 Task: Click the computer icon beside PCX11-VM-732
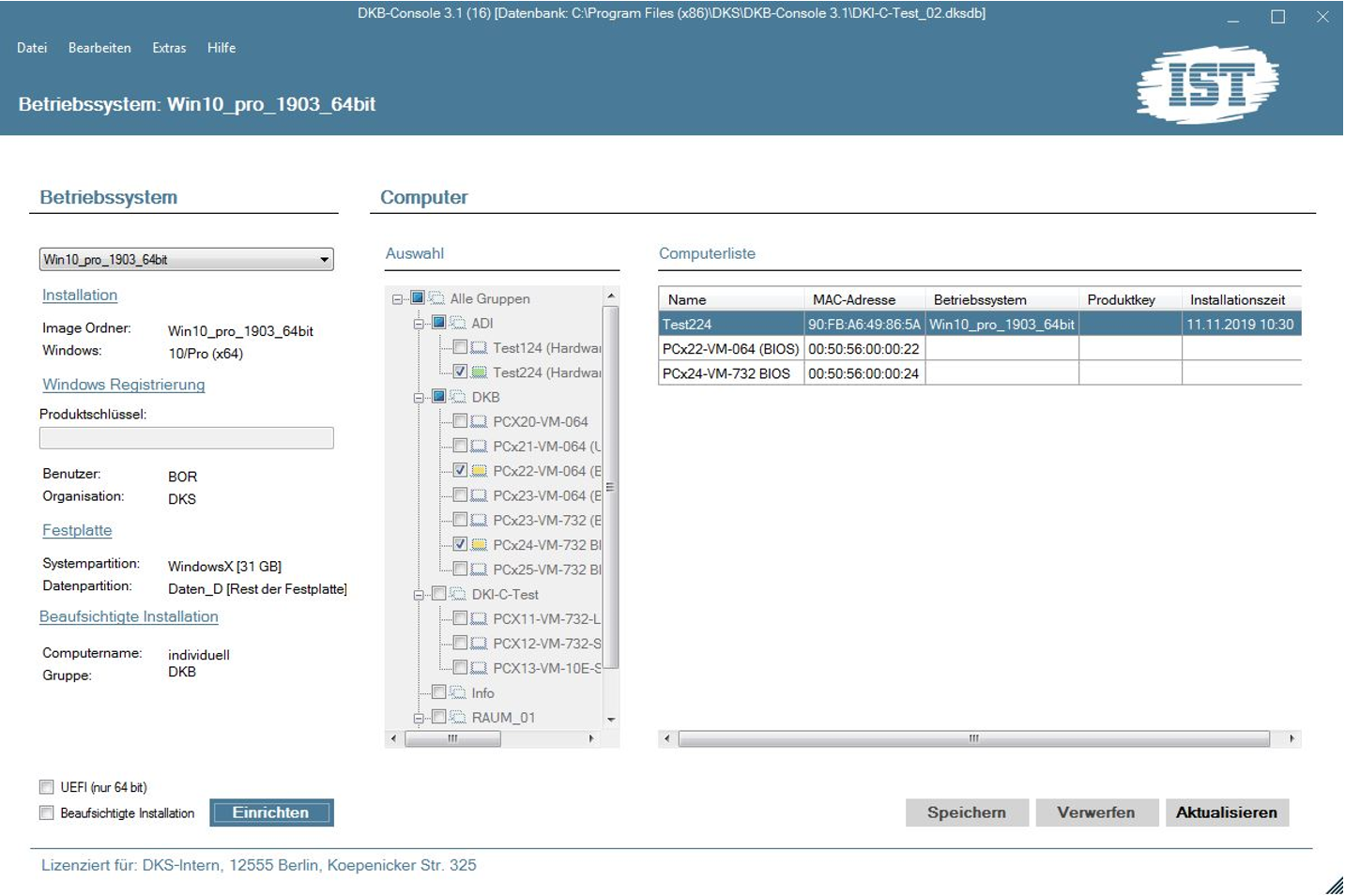[x=479, y=618]
